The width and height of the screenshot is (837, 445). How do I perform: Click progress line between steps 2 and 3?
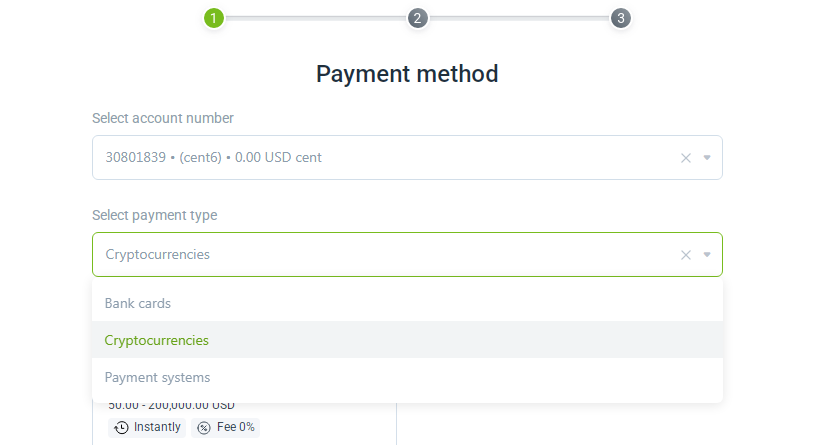[519, 18]
